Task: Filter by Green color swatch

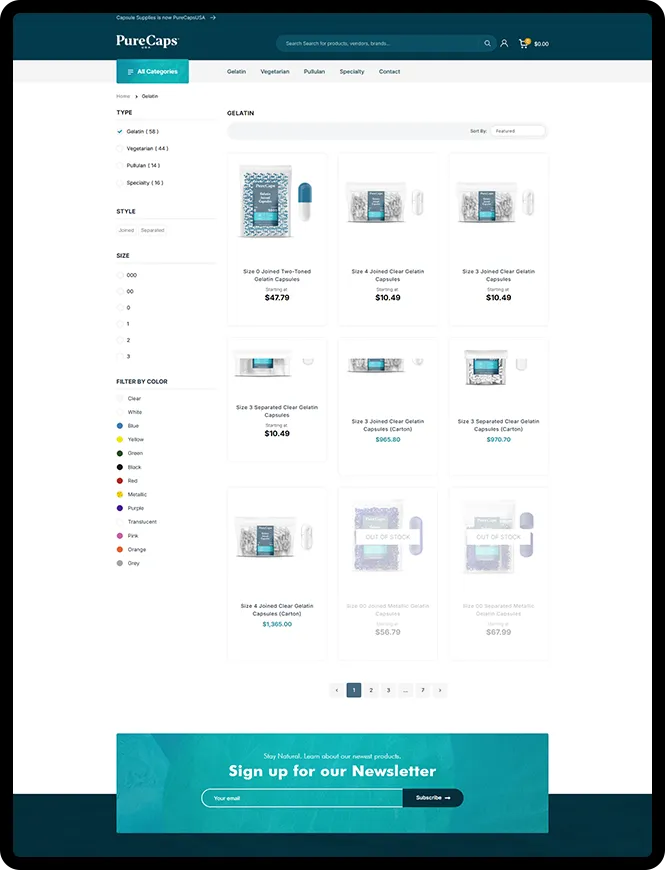Action: [120, 453]
